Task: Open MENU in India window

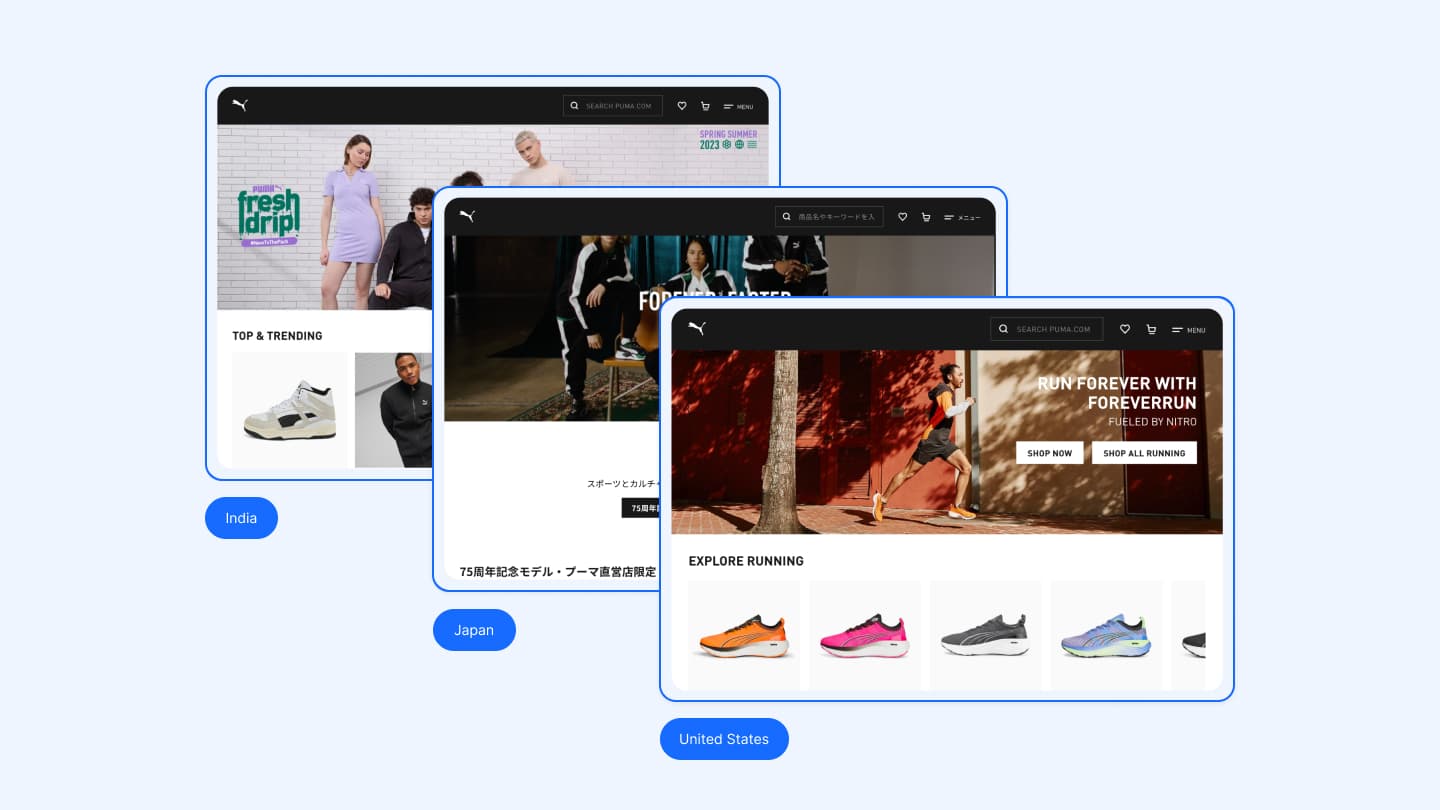Action: 738,106
